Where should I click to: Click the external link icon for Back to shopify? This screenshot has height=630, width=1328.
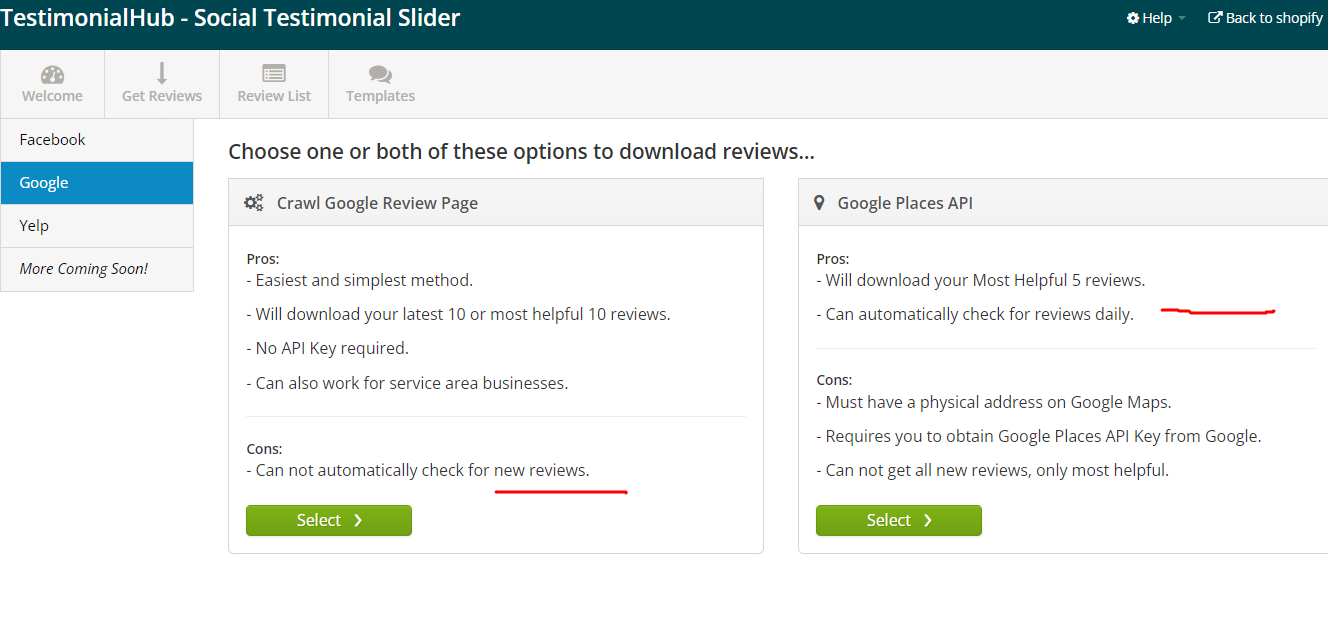pyautogui.click(x=1215, y=18)
